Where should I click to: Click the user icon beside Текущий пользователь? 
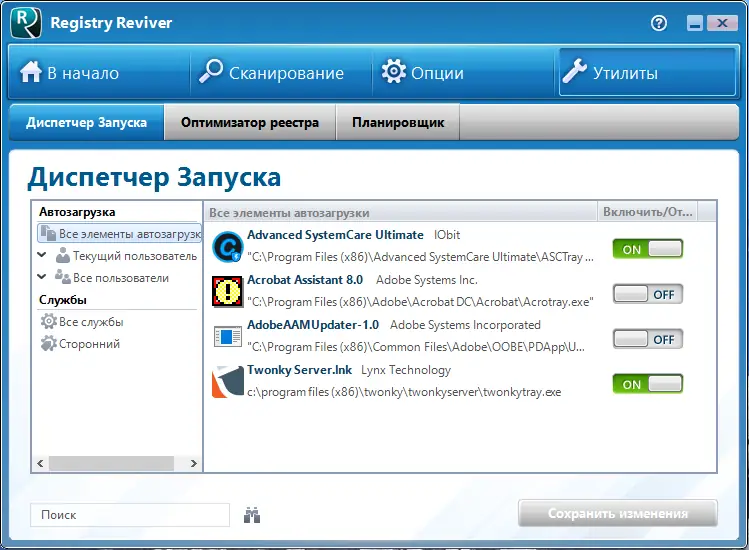63,256
